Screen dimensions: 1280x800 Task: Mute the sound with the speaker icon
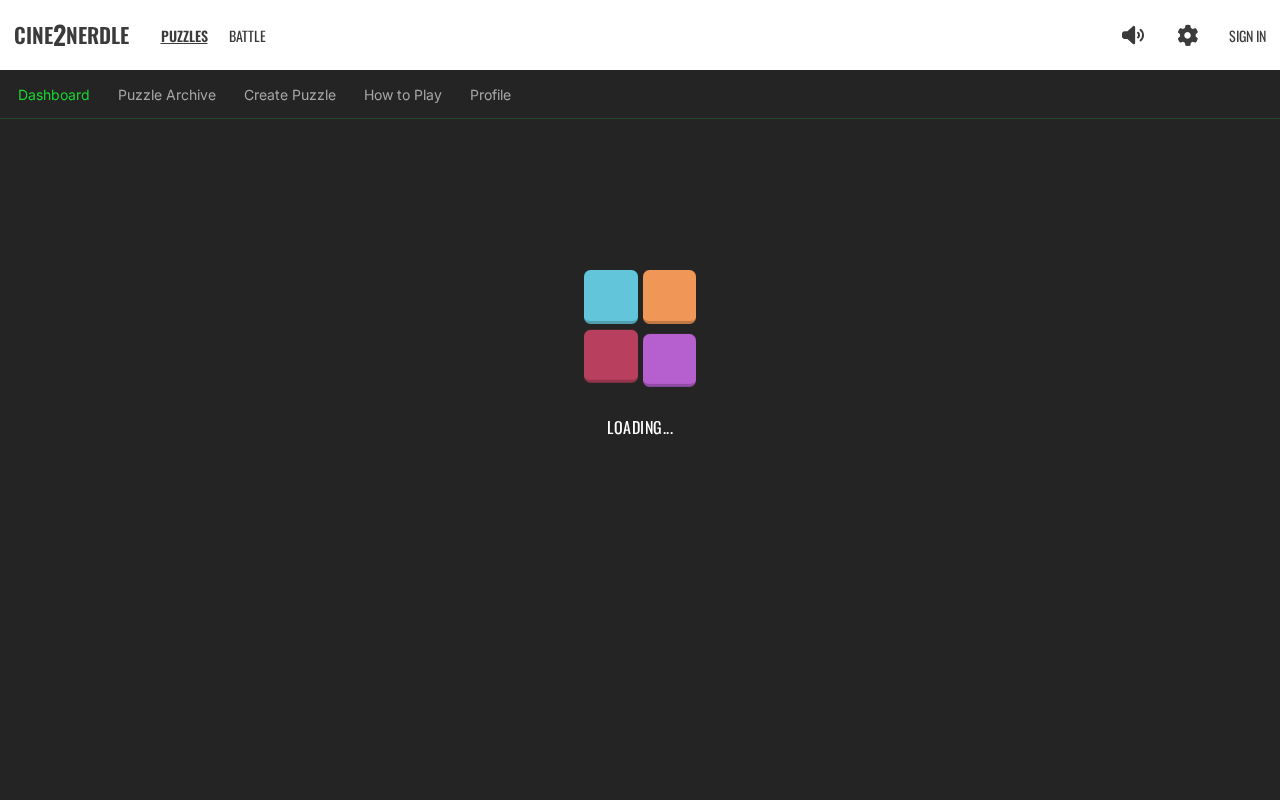pyautogui.click(x=1133, y=36)
